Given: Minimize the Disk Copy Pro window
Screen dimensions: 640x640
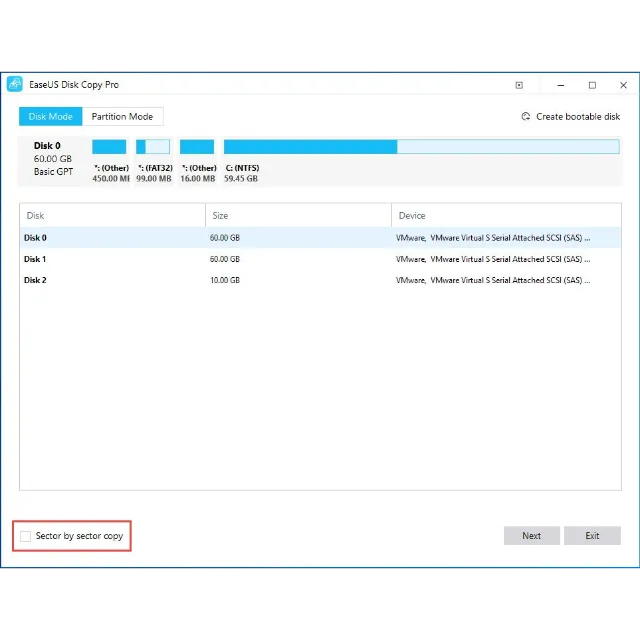Looking at the screenshot, I should pos(556,85).
